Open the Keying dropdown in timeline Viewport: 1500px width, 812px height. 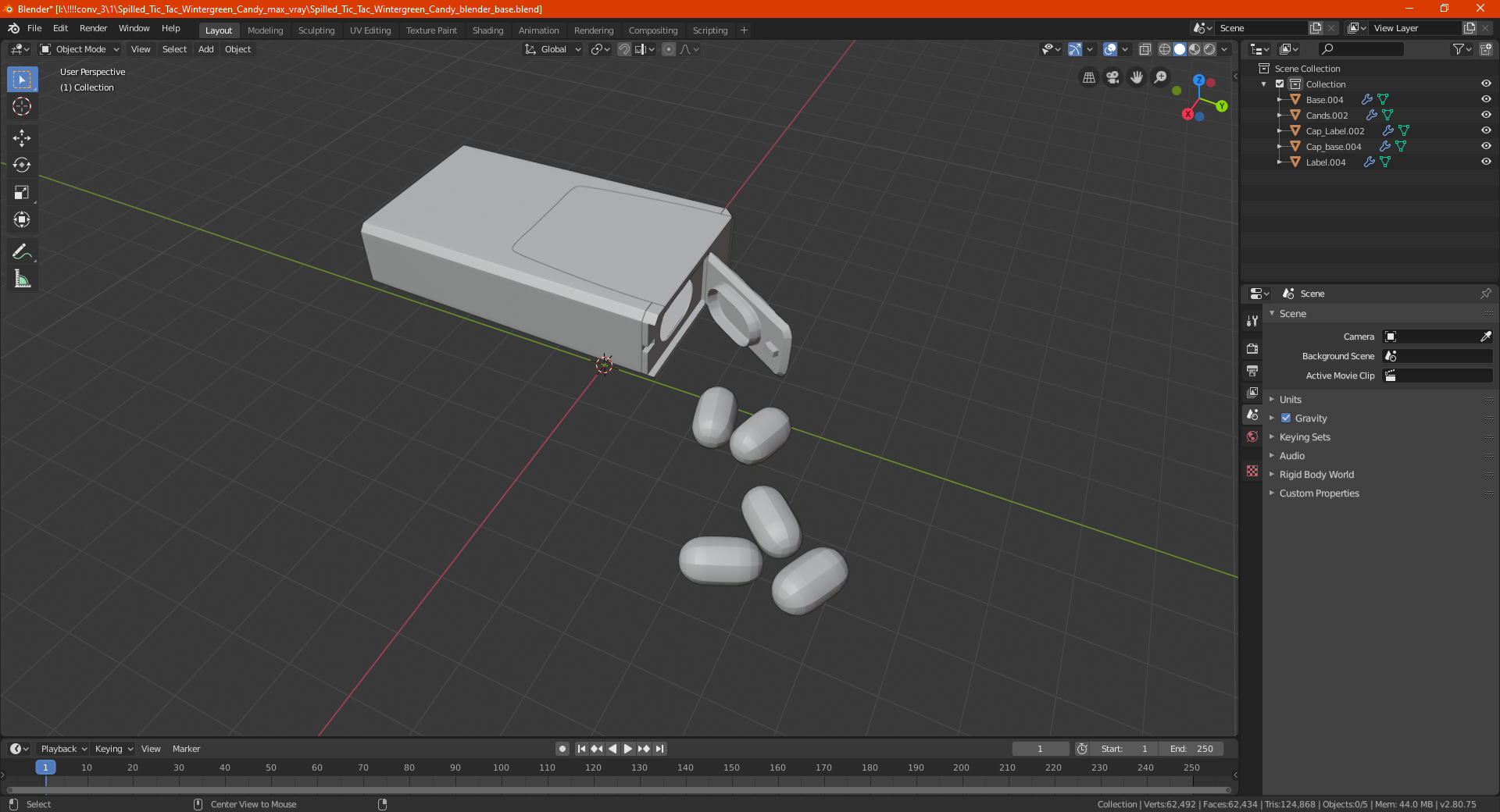click(x=113, y=749)
